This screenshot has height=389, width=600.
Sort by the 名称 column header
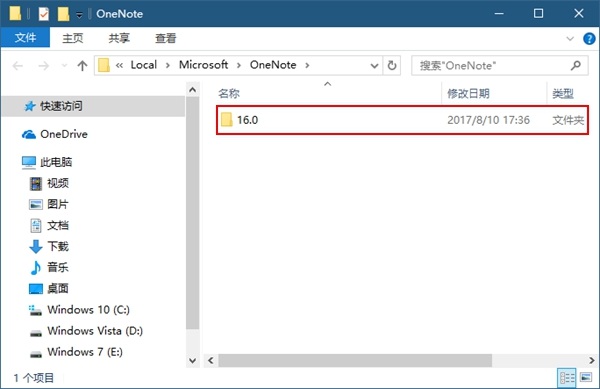(229, 93)
